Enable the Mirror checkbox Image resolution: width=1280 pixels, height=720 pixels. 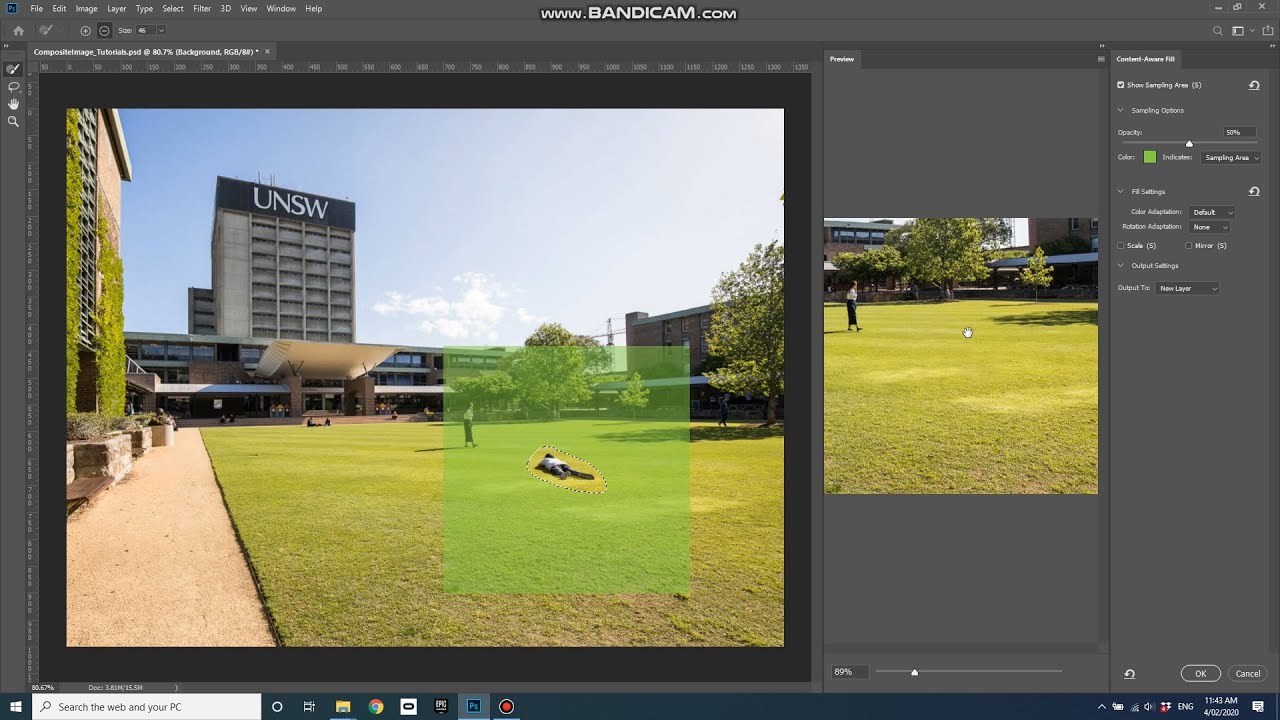[x=1188, y=245]
